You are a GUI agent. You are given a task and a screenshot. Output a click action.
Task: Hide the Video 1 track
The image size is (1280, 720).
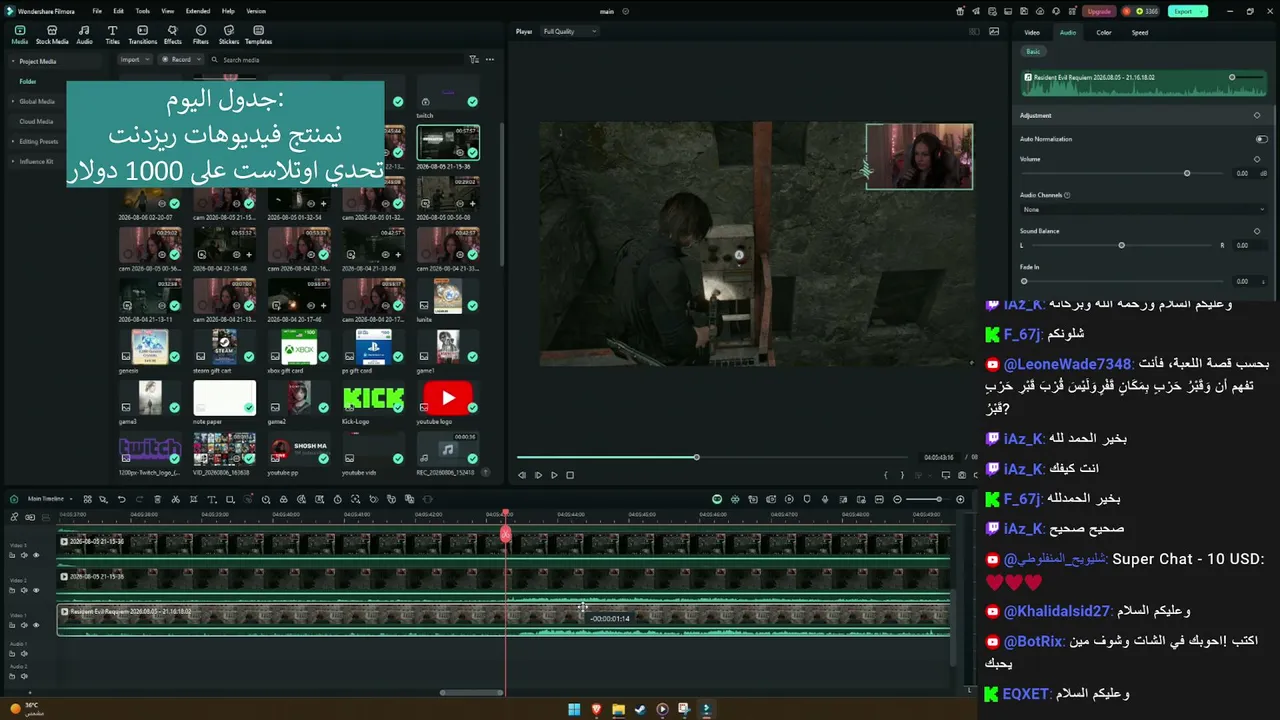pos(36,625)
